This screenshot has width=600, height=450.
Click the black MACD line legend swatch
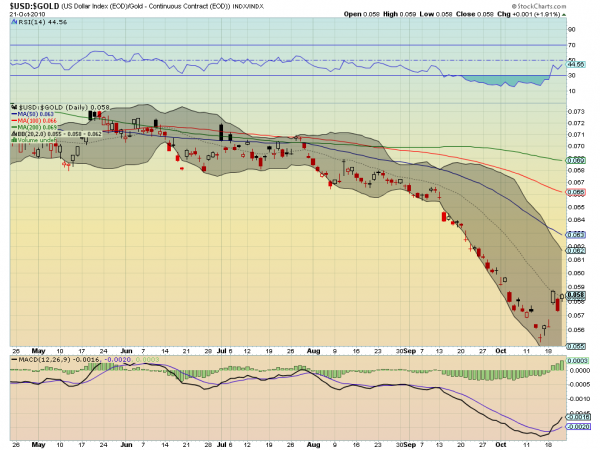pyautogui.click(x=14, y=360)
